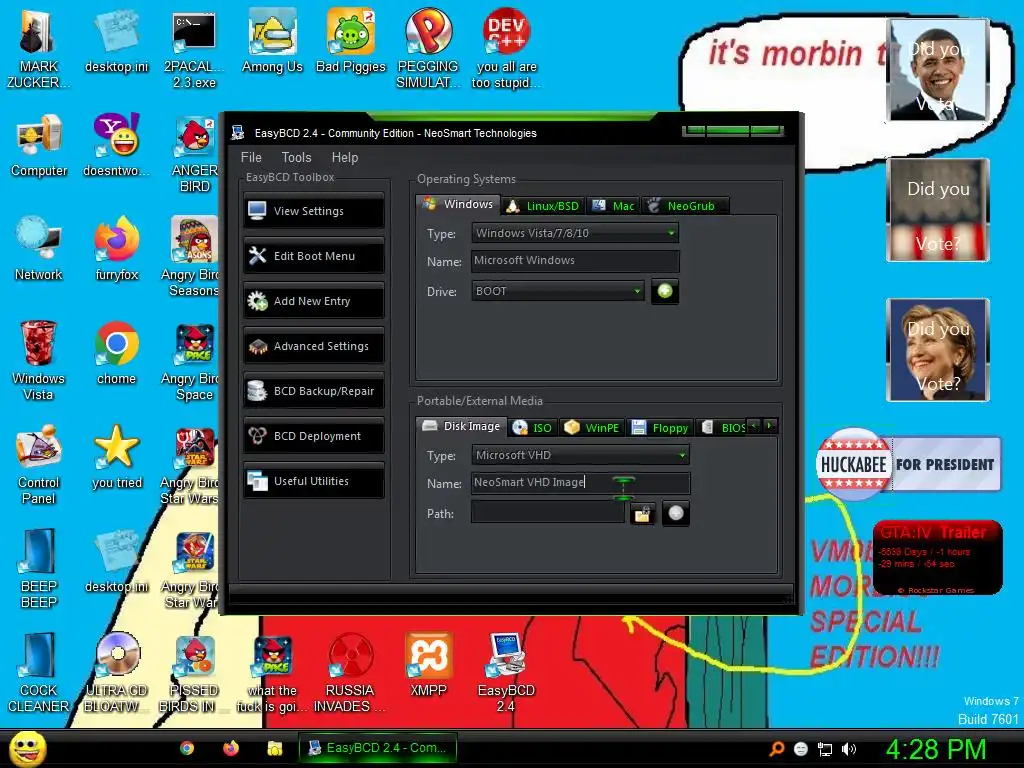The width and height of the screenshot is (1024, 768).
Task: Open View Settings in EasyBCD Toolbox
Action: pos(313,211)
